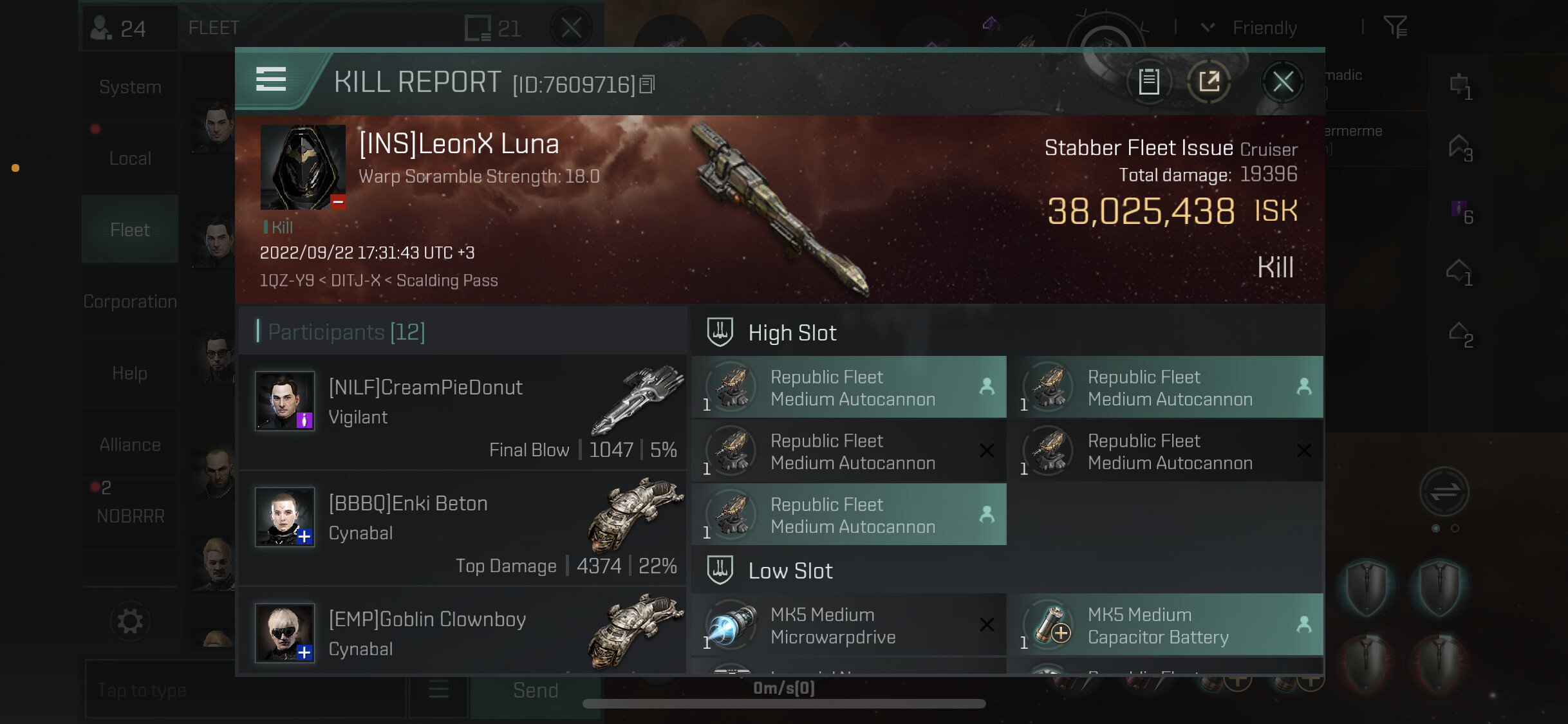Viewport: 1568px width, 724px height.
Task: Expand the Friendly overview dropdown
Action: [x=1208, y=27]
